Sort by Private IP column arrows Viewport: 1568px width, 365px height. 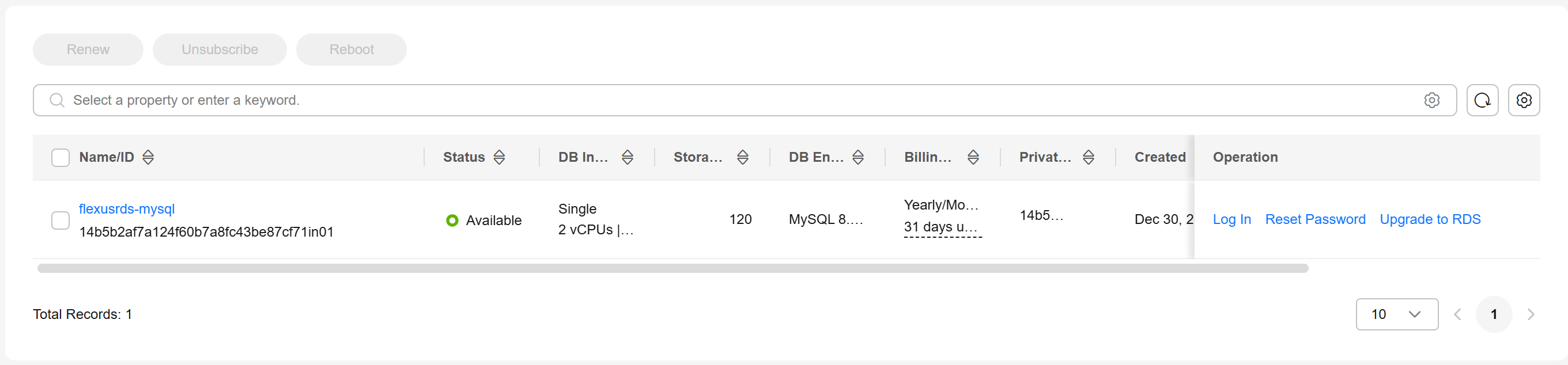point(1089,158)
